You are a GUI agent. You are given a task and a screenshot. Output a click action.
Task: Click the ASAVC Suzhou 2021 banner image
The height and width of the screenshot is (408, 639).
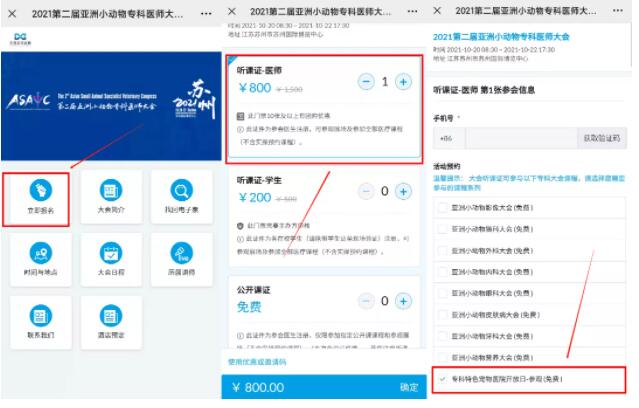pyautogui.click(x=111, y=106)
